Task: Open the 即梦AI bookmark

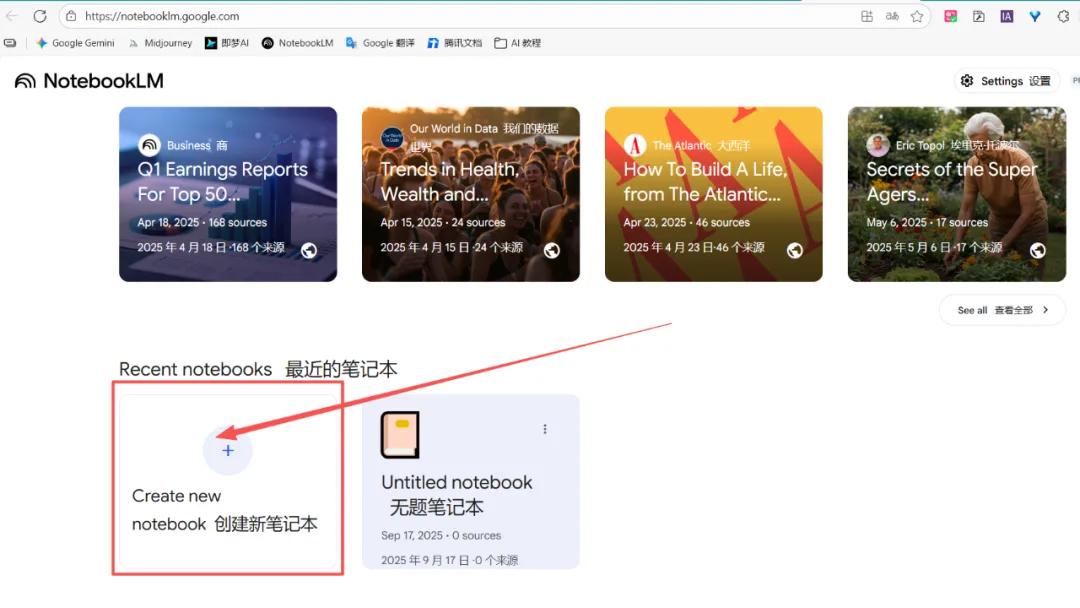Action: point(227,43)
